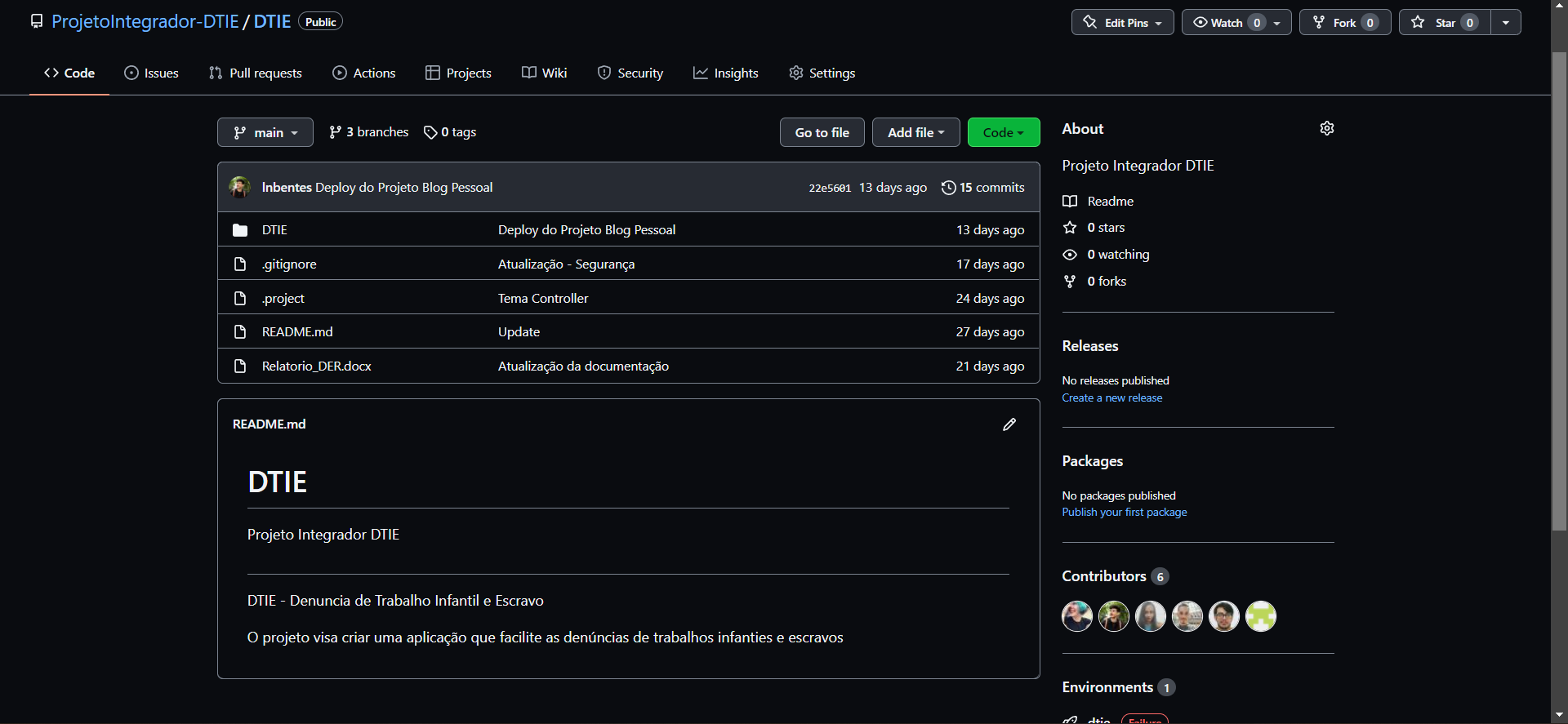Image resolution: width=1568 pixels, height=724 pixels.
Task: Open the Wiki tab
Action: (x=545, y=73)
